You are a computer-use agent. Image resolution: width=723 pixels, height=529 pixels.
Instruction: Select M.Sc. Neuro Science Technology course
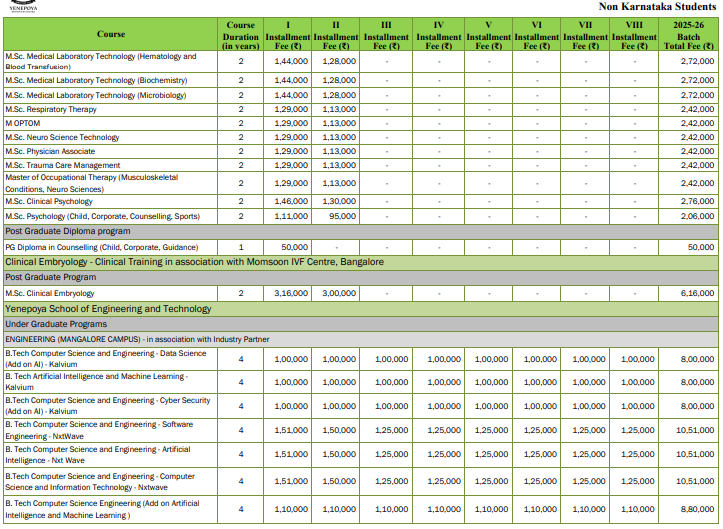[x=62, y=137]
